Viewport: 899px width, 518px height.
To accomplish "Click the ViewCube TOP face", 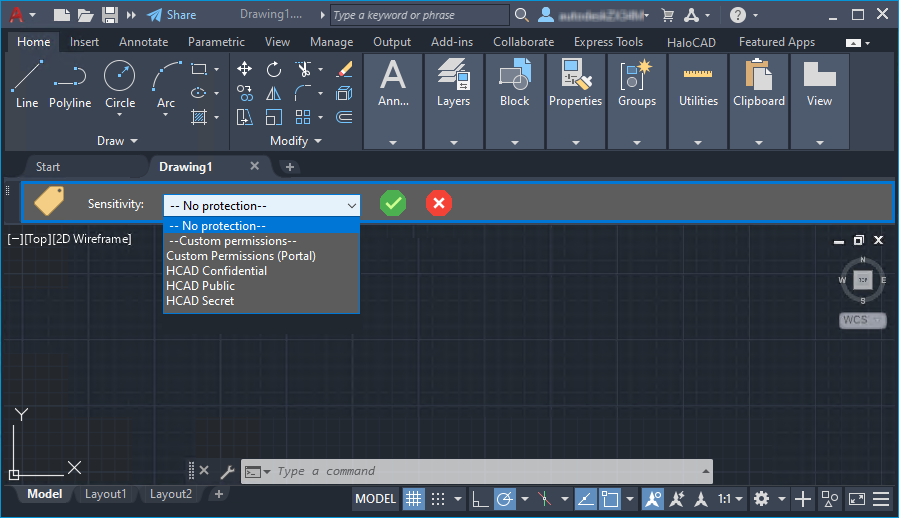I will 862,280.
